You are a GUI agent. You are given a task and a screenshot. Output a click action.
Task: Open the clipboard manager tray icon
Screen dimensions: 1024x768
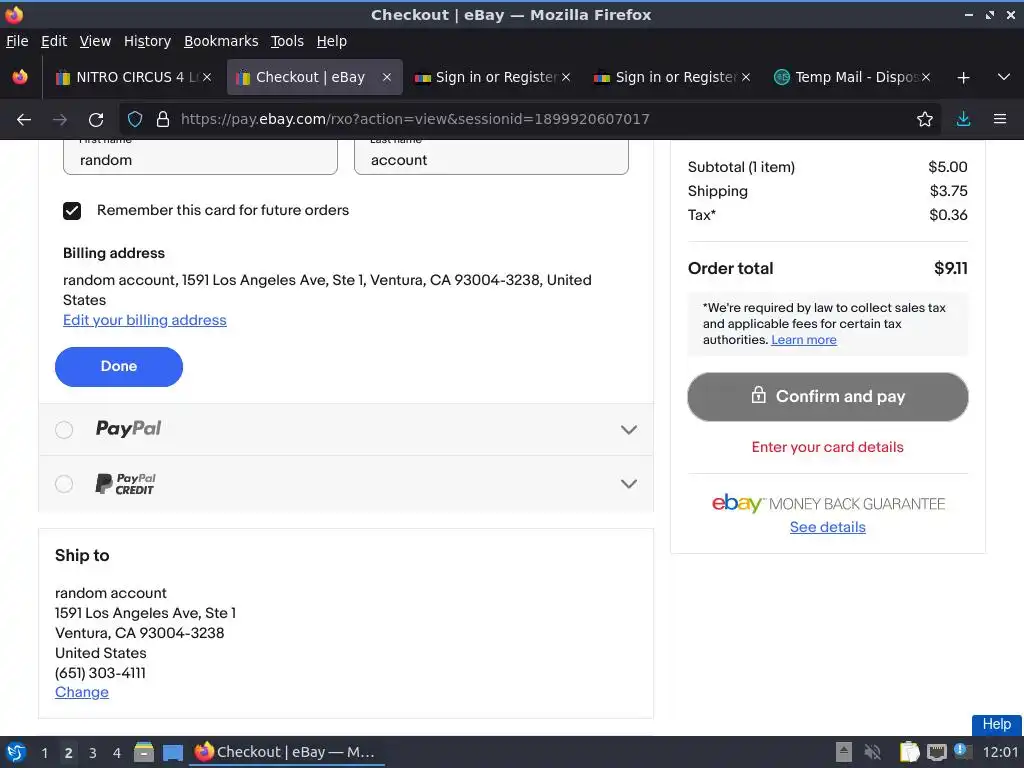[908, 752]
